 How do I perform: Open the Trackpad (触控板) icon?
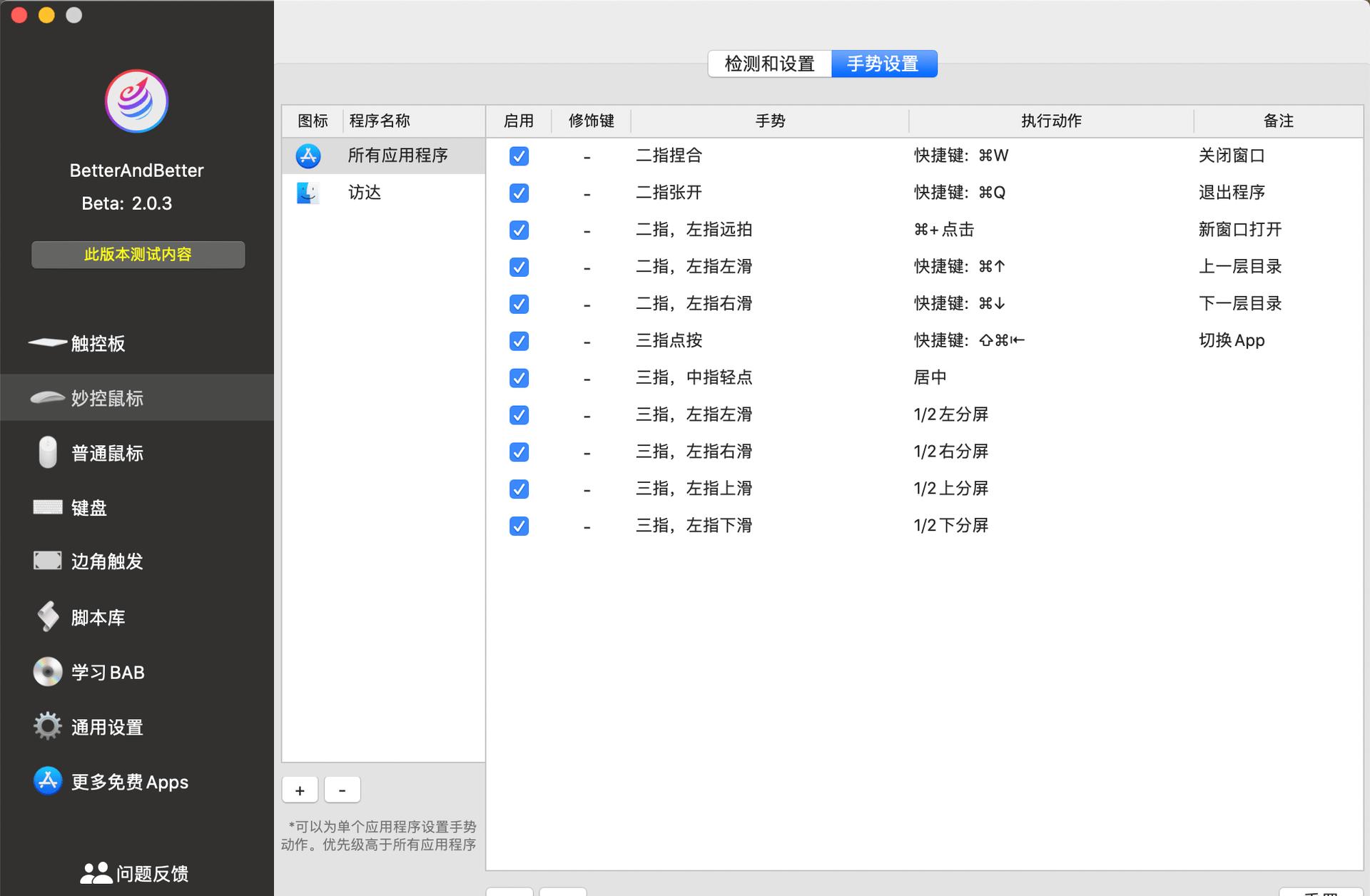pos(48,343)
